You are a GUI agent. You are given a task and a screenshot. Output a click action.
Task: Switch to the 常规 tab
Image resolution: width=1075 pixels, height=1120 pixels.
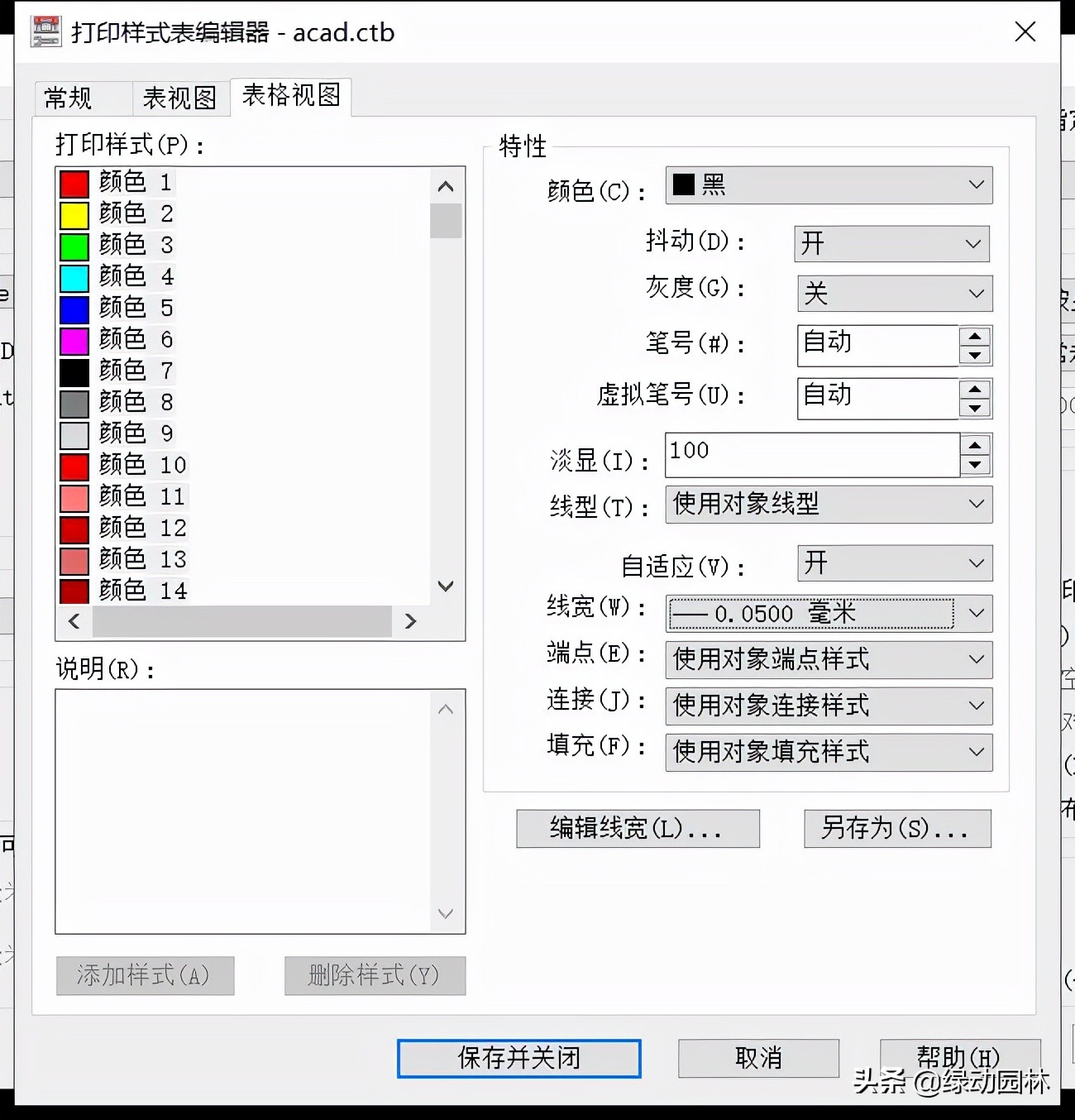tap(69, 97)
